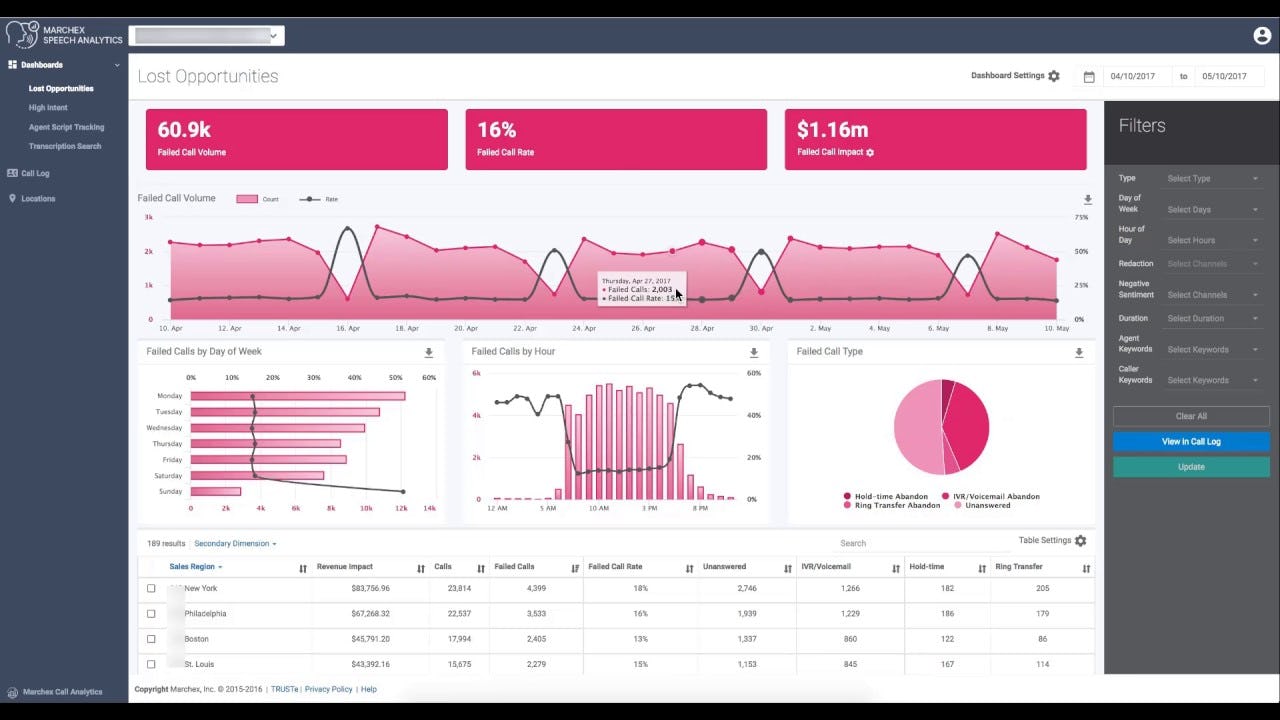Open the Select Type filter dropdown
Viewport: 1280px width, 720px height.
click(x=1212, y=178)
